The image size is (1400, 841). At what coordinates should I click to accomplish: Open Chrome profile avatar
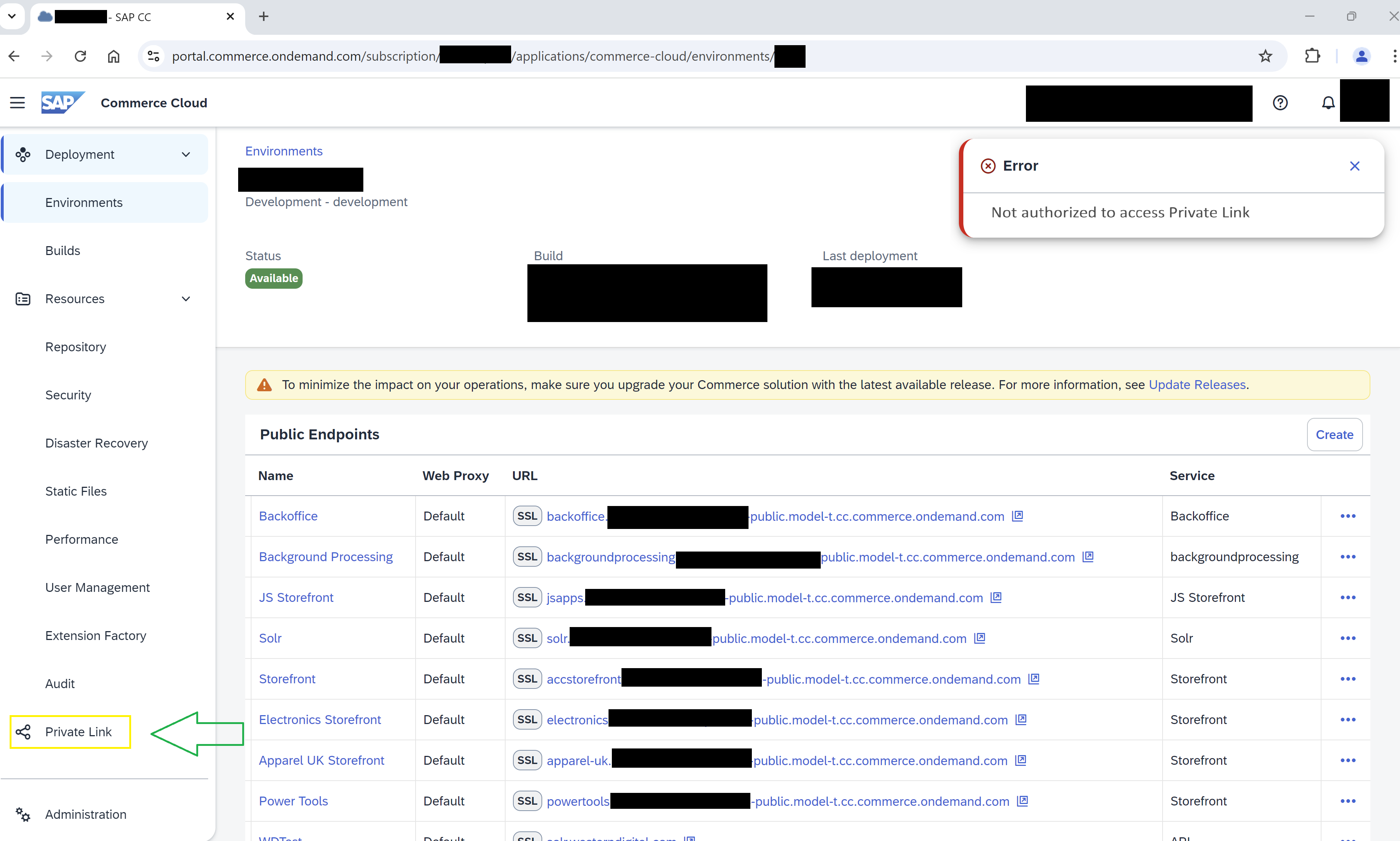click(x=1361, y=56)
